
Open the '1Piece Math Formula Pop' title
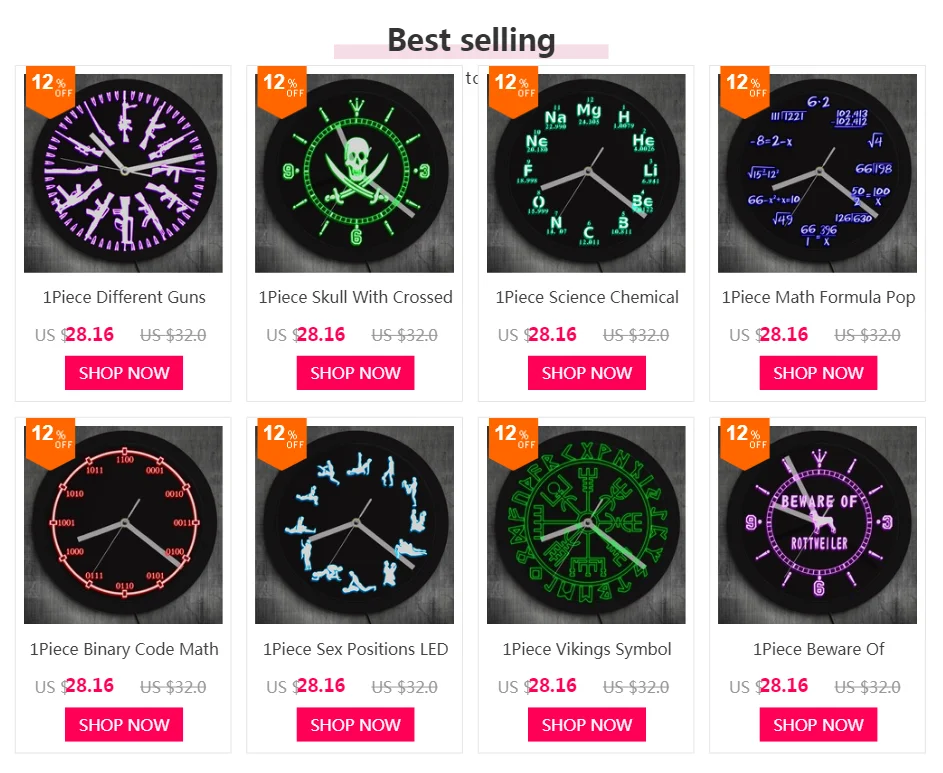[818, 297]
